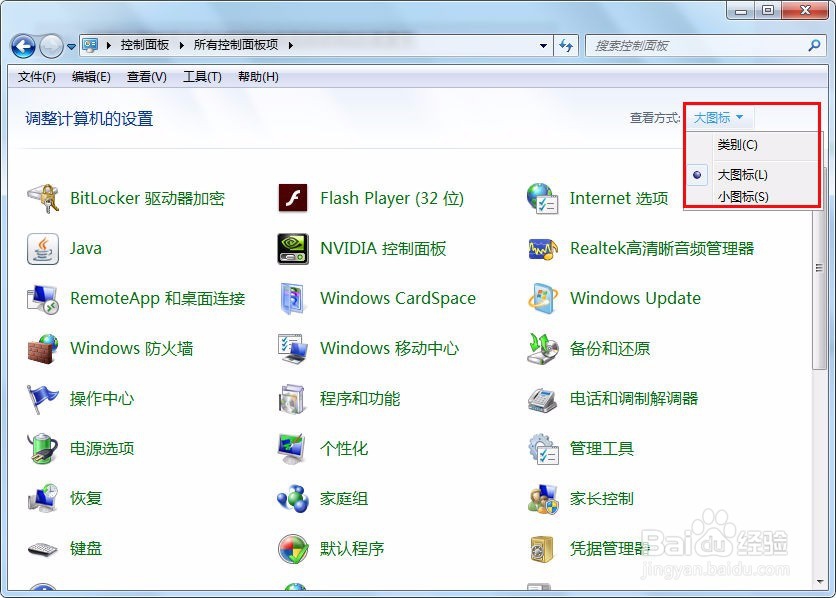The height and width of the screenshot is (598, 836).
Task: Open Realtek audio manager icon
Action: [x=542, y=249]
